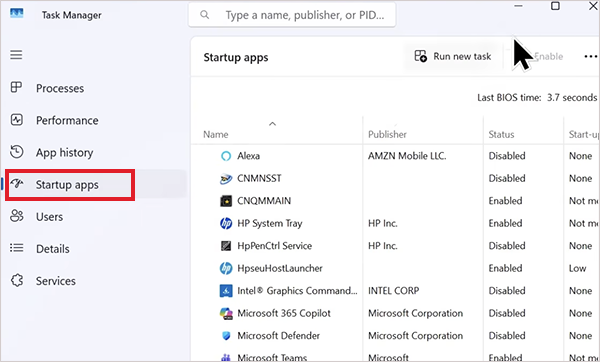The height and width of the screenshot is (362, 600).
Task: Open the Users page
Action: click(49, 217)
